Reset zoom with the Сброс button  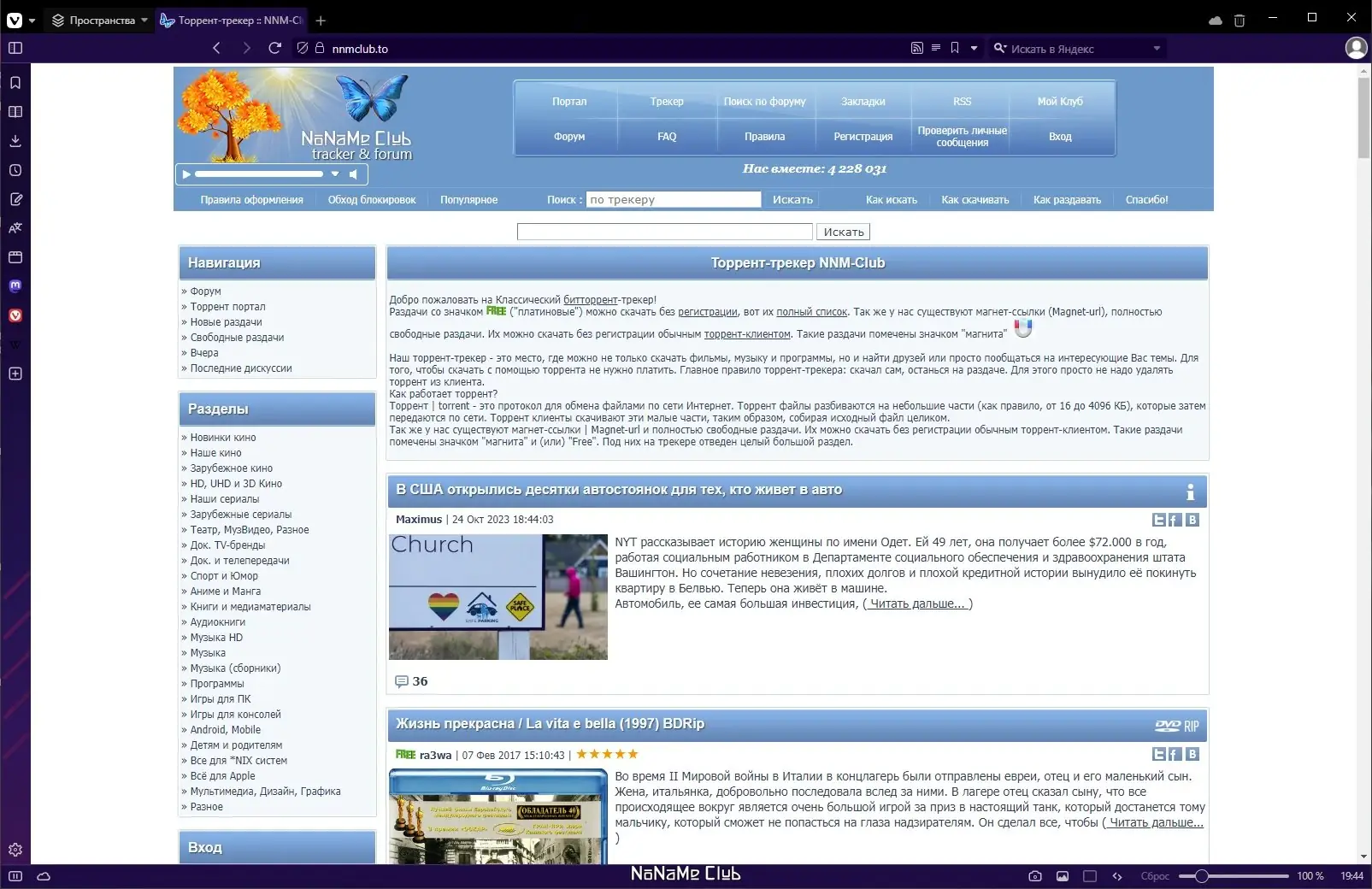pos(1155,876)
